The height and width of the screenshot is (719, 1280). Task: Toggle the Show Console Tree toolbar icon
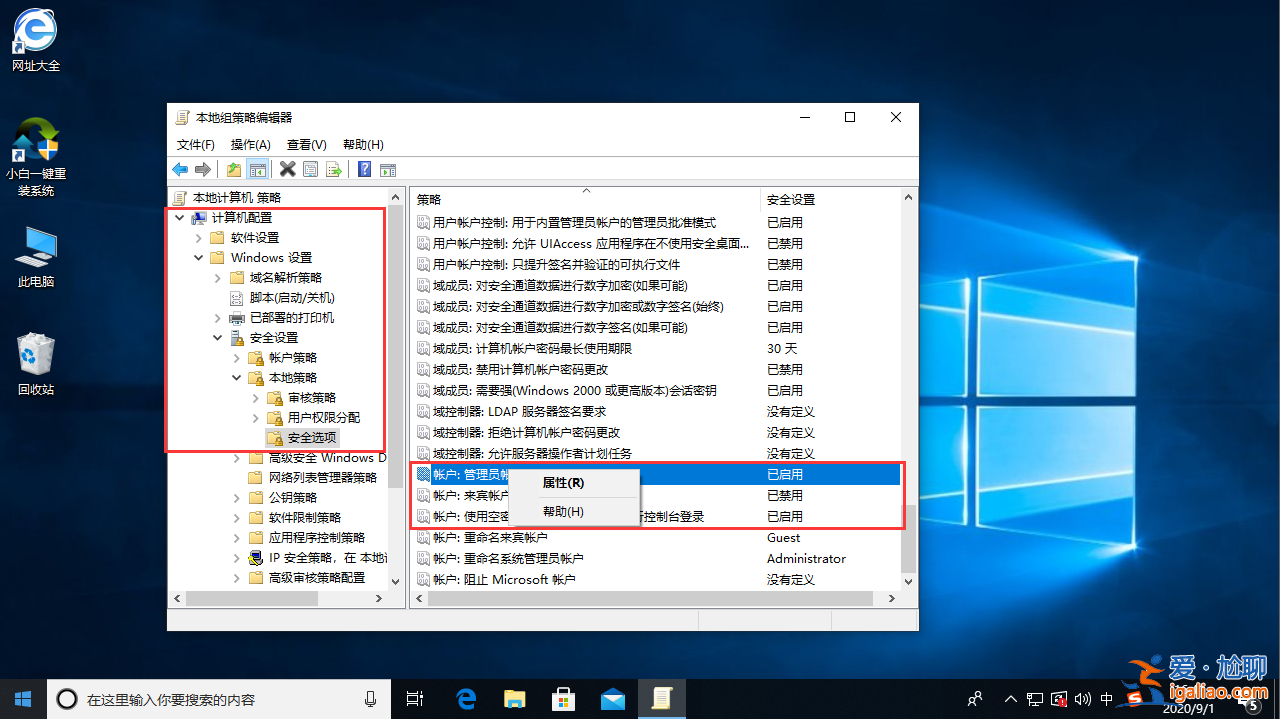(257, 169)
